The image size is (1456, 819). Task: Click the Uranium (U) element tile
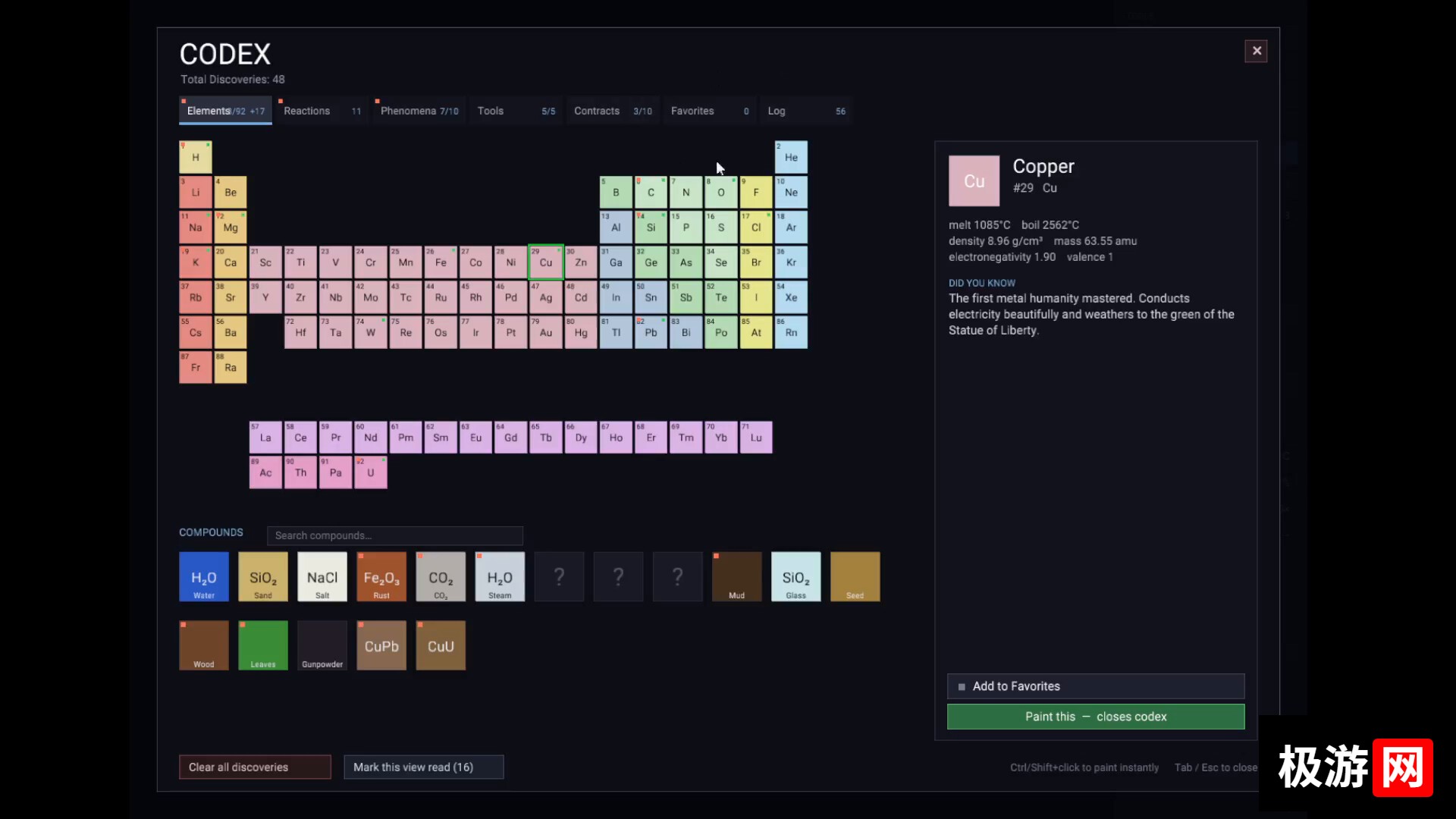click(371, 472)
